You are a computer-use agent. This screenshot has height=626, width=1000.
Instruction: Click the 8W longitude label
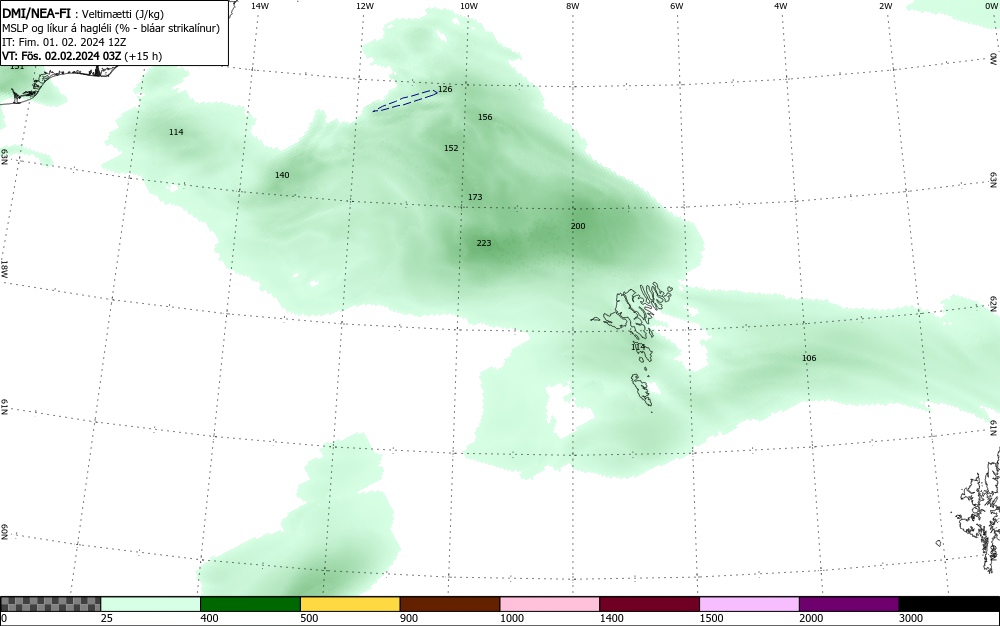573,6
